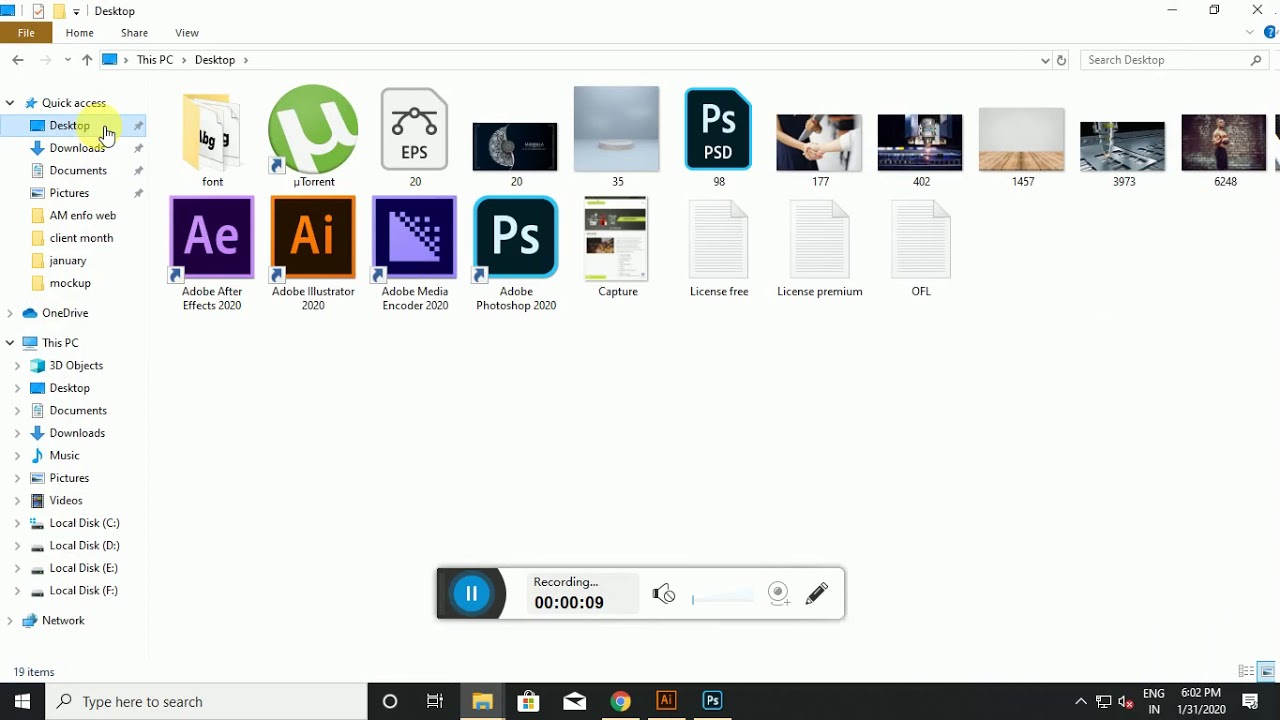Pause the screen recording

coord(471,594)
